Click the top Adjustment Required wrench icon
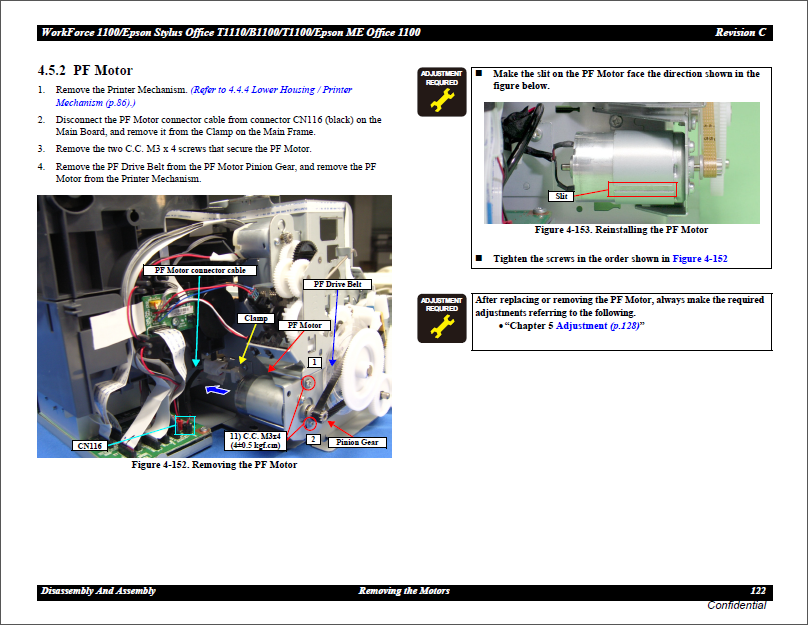 point(441,91)
